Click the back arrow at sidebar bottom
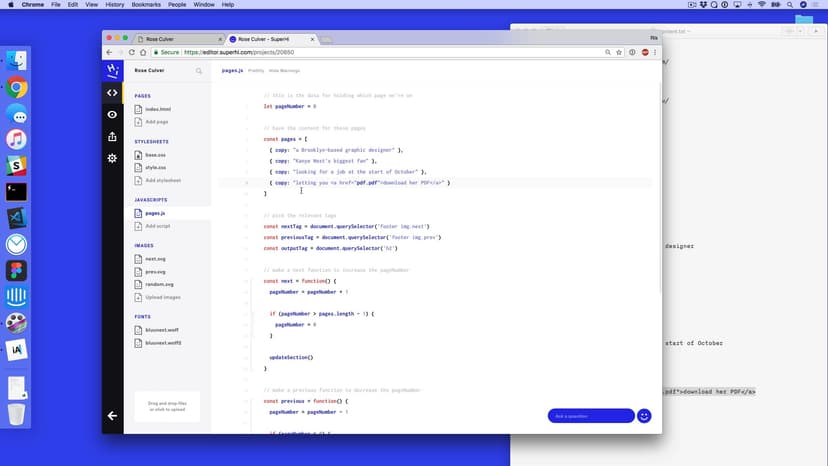The image size is (828, 466). (112, 415)
